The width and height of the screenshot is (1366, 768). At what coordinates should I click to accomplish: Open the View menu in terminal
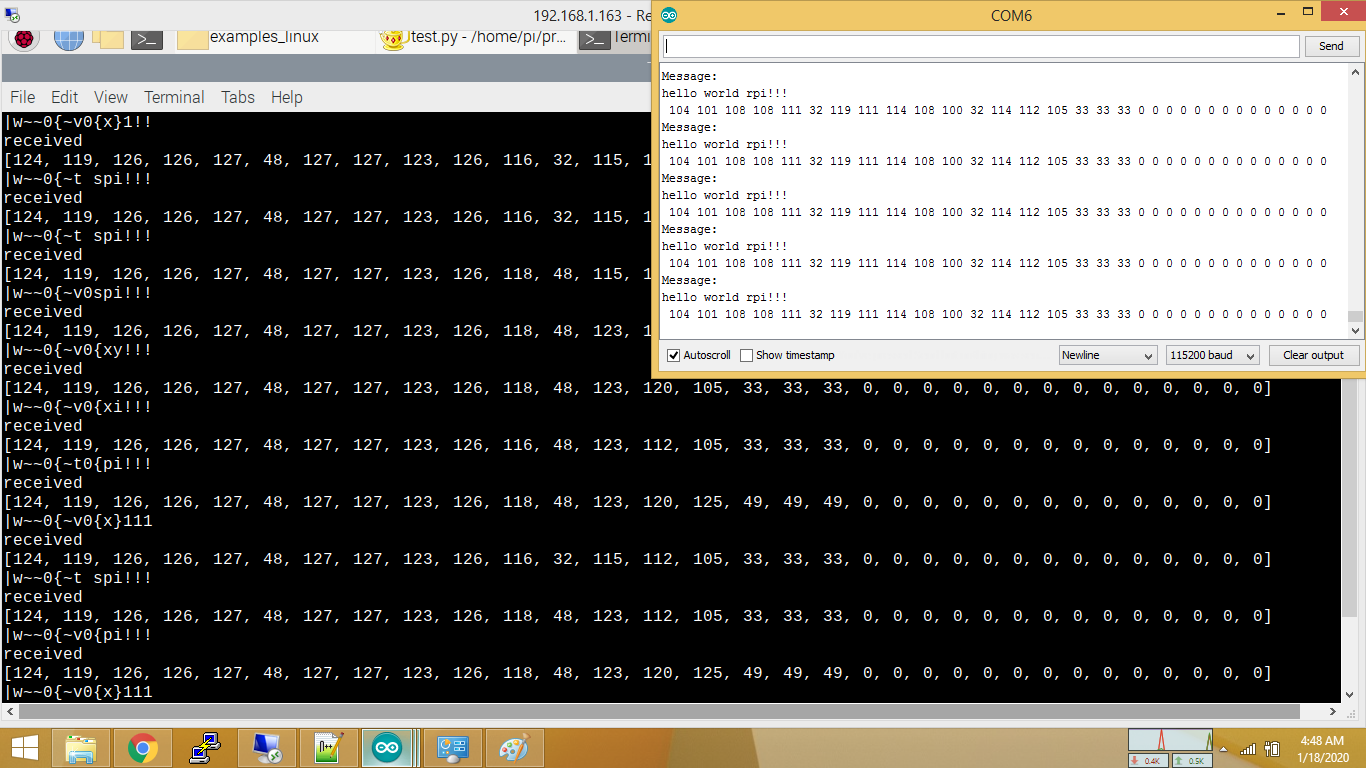(x=111, y=97)
